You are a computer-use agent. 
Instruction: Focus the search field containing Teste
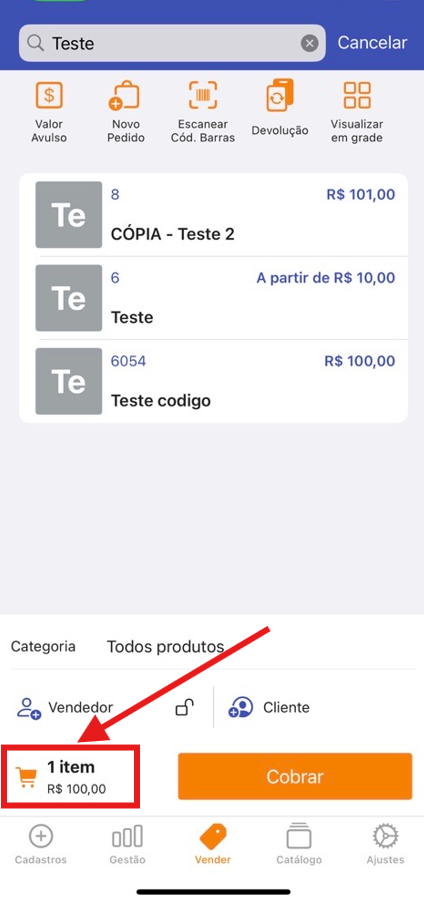tap(172, 43)
